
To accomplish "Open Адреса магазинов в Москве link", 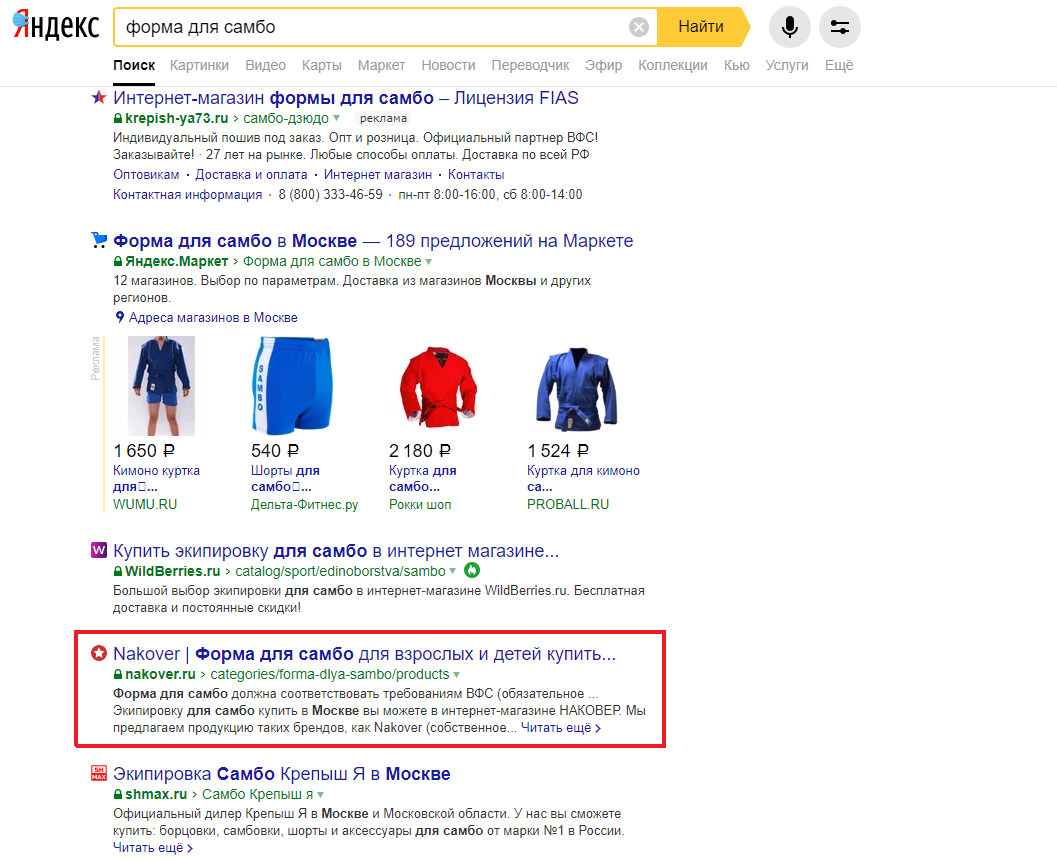I will click(x=213, y=317).
